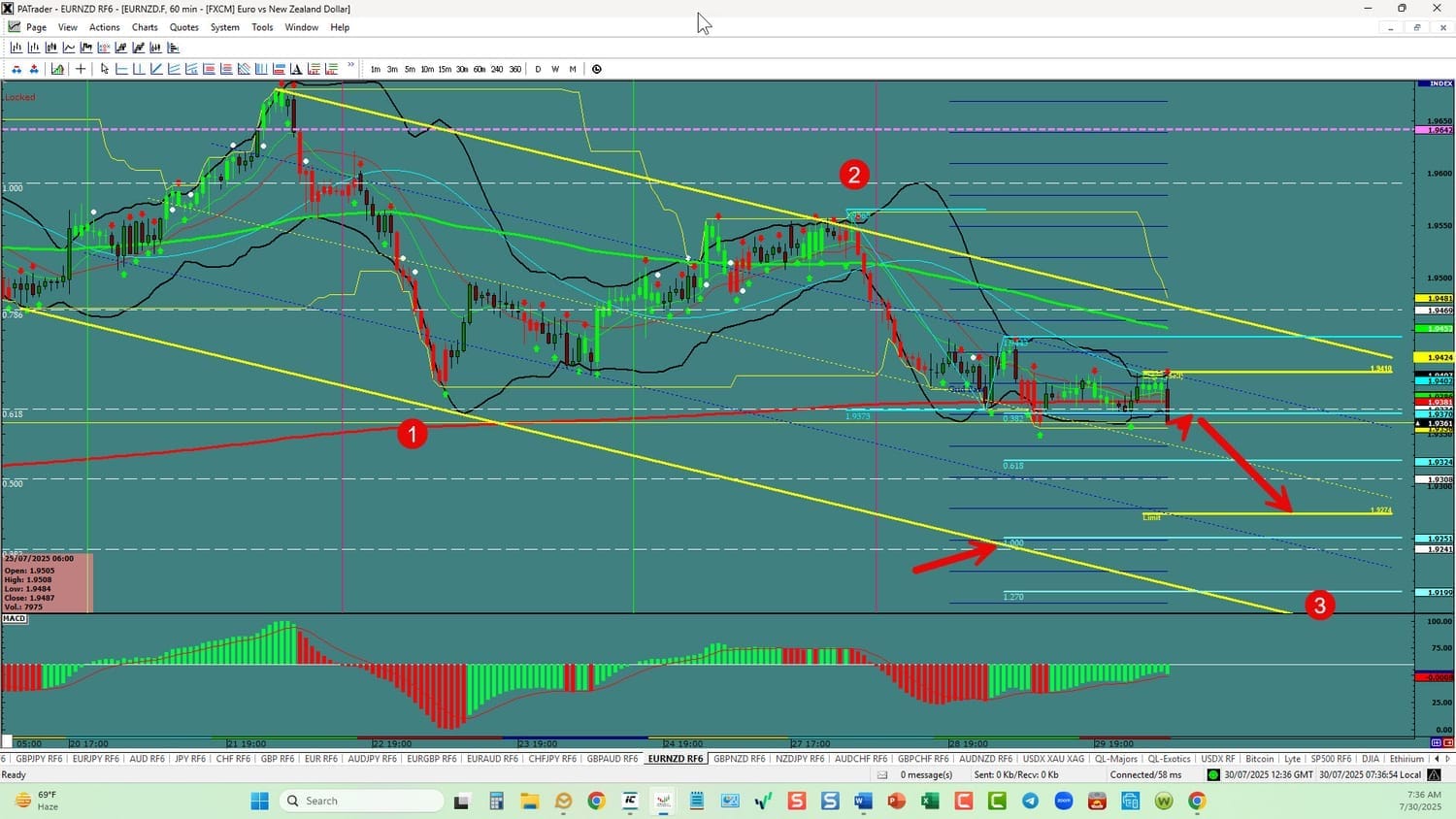Click the '0 message(s)' status text
This screenshot has width=1456, height=819.
[x=926, y=774]
